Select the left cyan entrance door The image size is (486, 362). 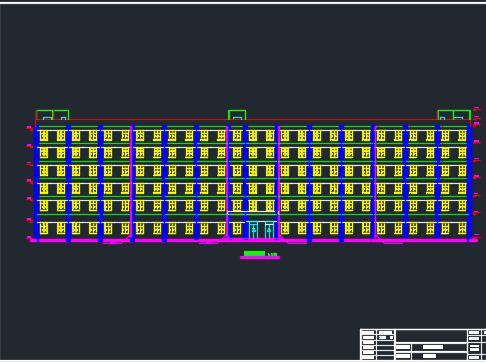point(253,230)
